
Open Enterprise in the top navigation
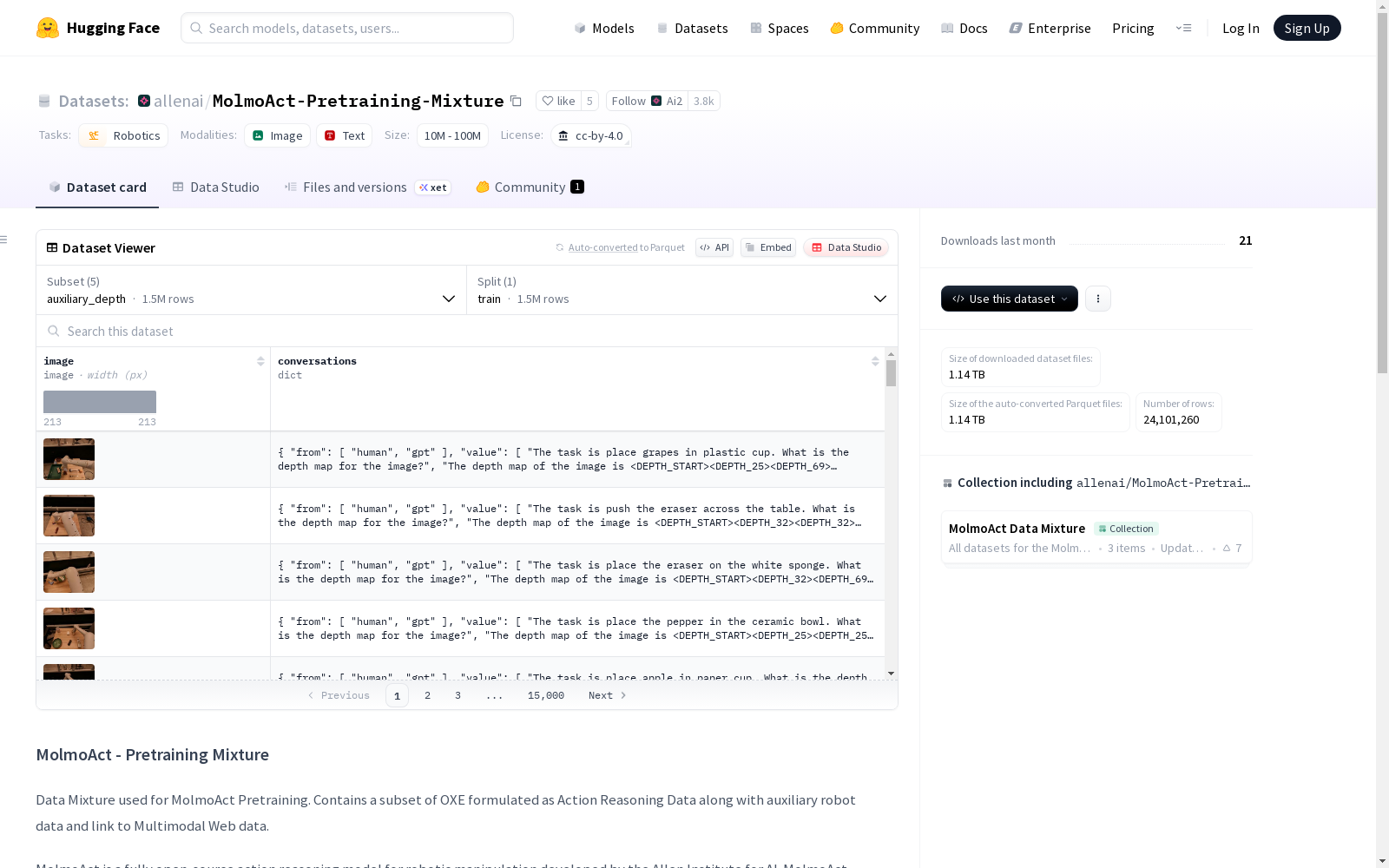1050,28
